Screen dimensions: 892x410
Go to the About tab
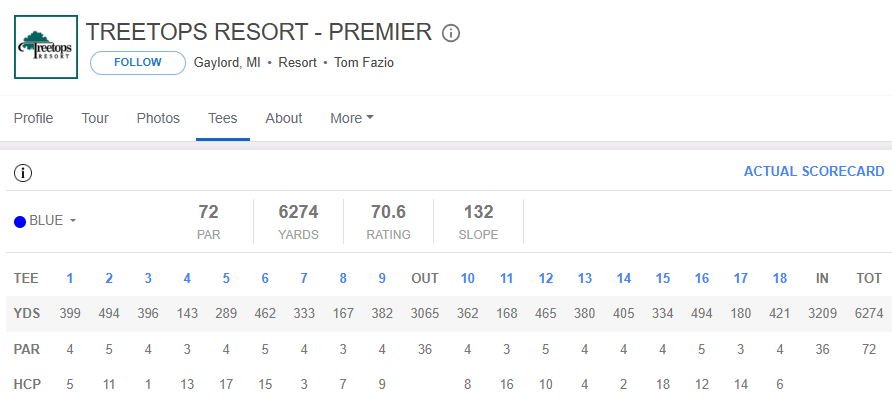tap(283, 118)
